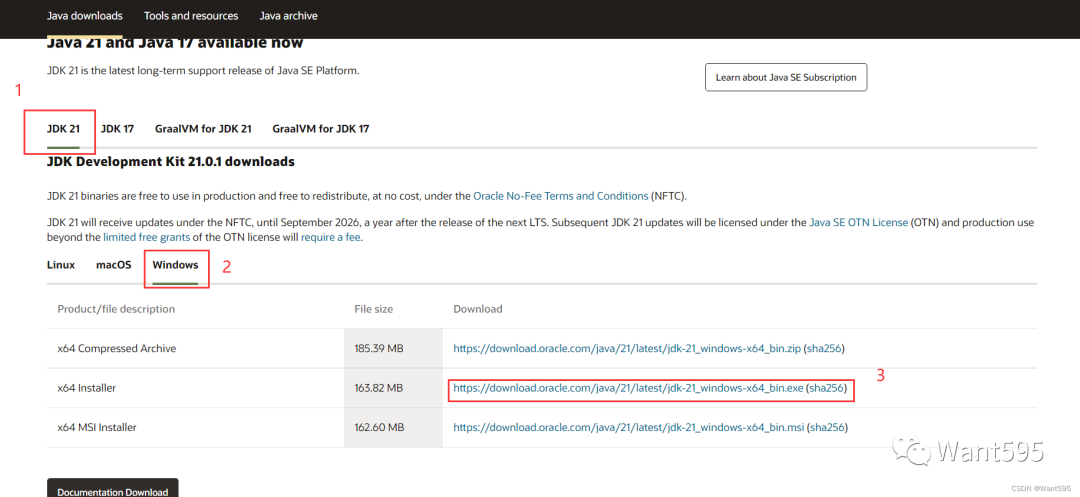Open the Java archive nav tab
1080x497 pixels.
tap(289, 15)
